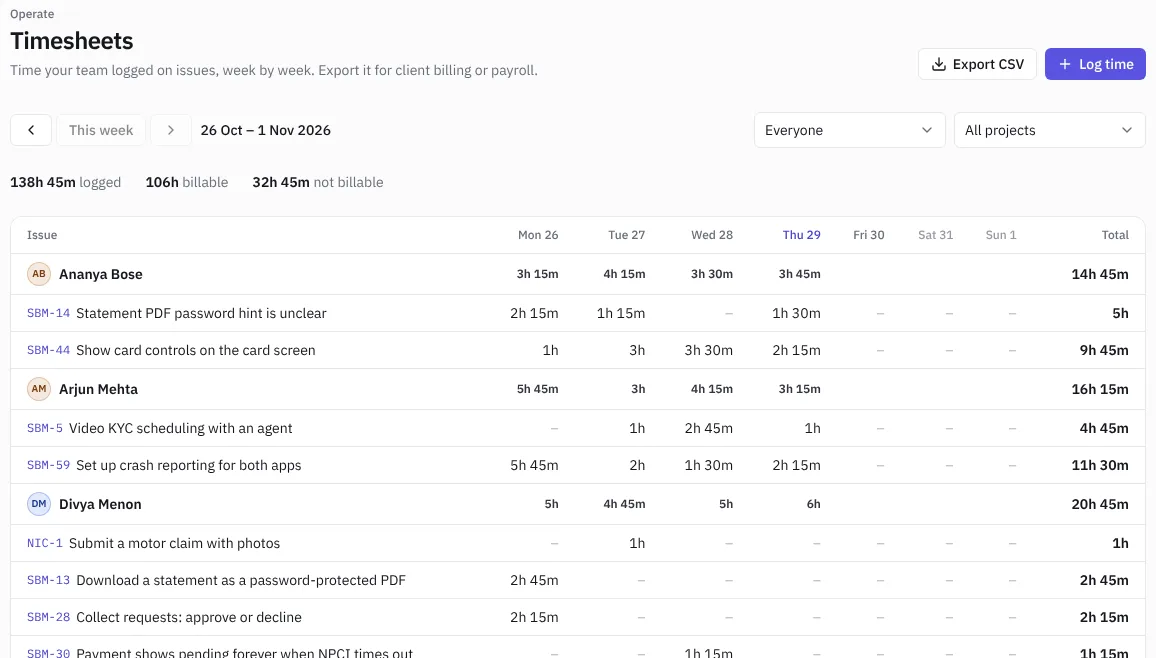This screenshot has height=658, width=1156.
Task: Click the This week button
Action: point(101,130)
